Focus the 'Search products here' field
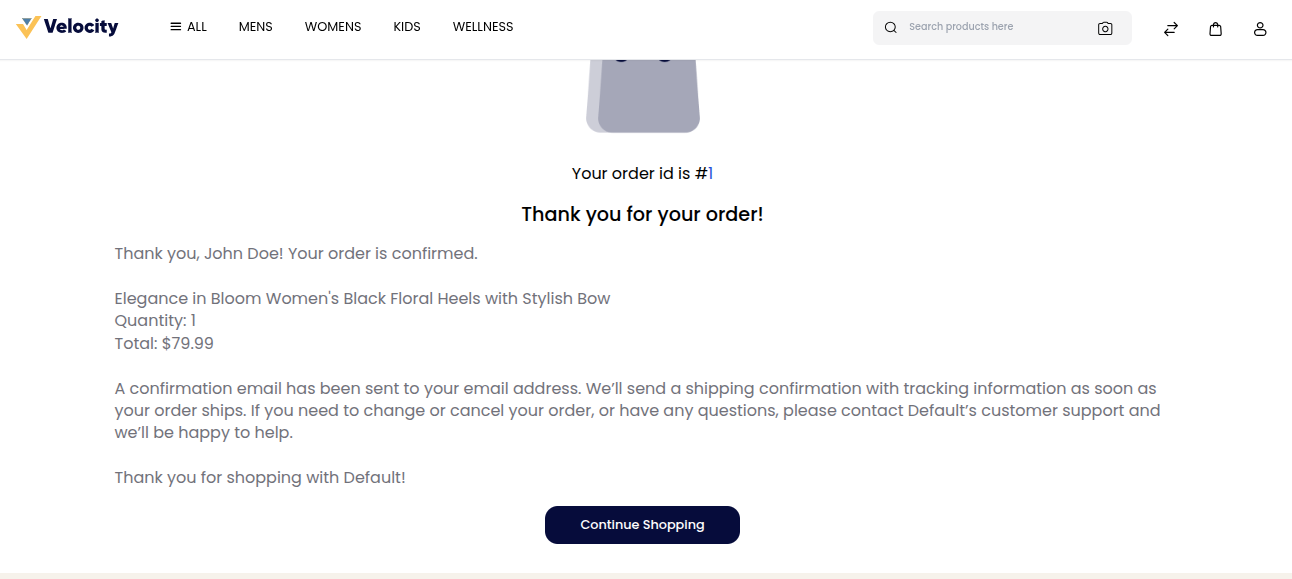The image size is (1292, 579). [x=995, y=27]
